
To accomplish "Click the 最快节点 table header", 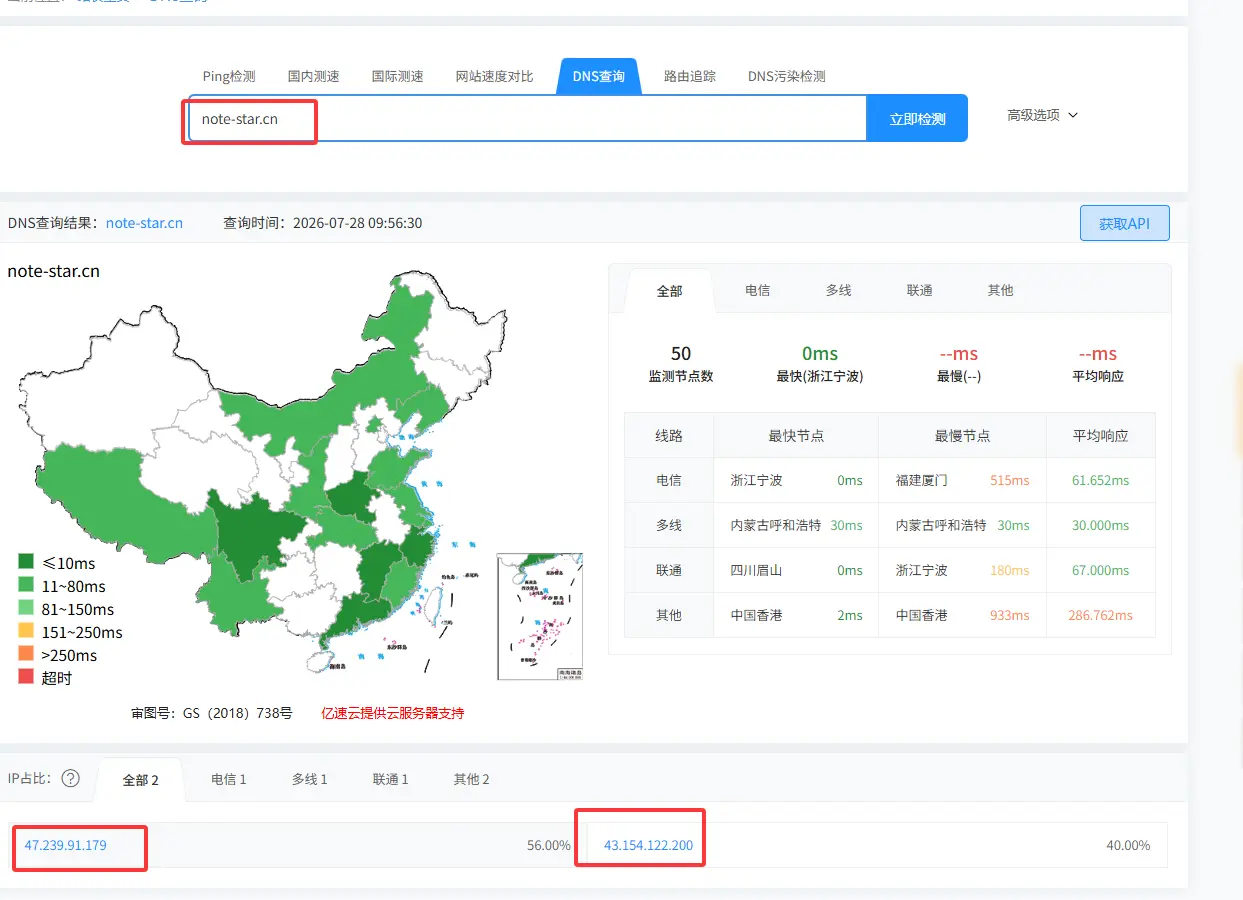I will (x=796, y=436).
